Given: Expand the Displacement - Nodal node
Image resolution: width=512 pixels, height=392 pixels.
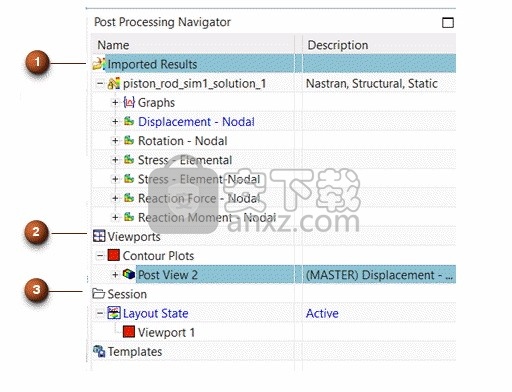Looking at the screenshot, I should click(x=115, y=121).
